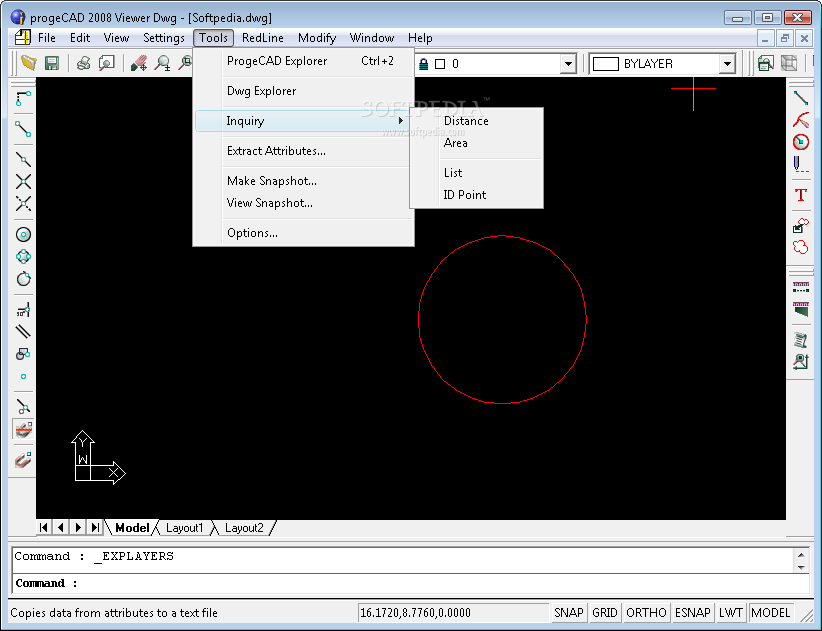
Task: Expand the Inquiry submenu
Action: pyautogui.click(x=303, y=121)
